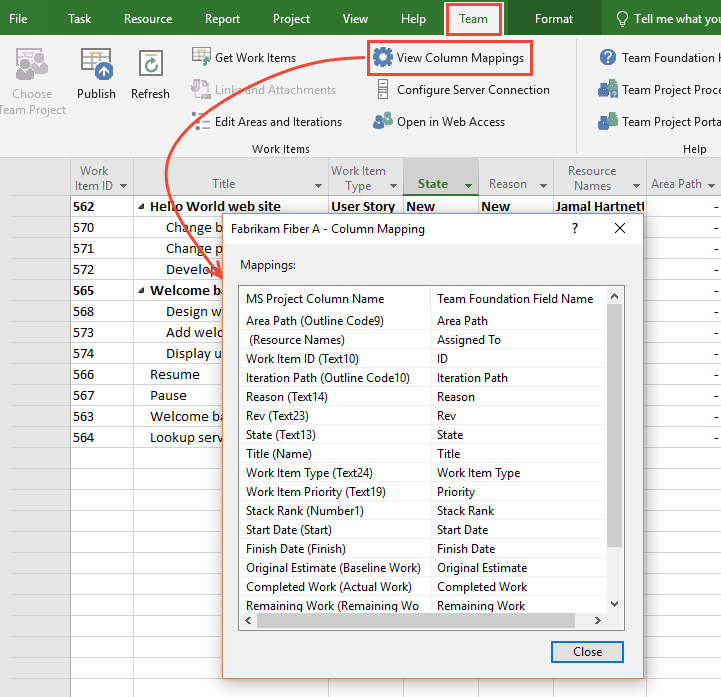Click the Links and Attachments icon
Image resolution: width=721 pixels, height=697 pixels.
coord(201,89)
